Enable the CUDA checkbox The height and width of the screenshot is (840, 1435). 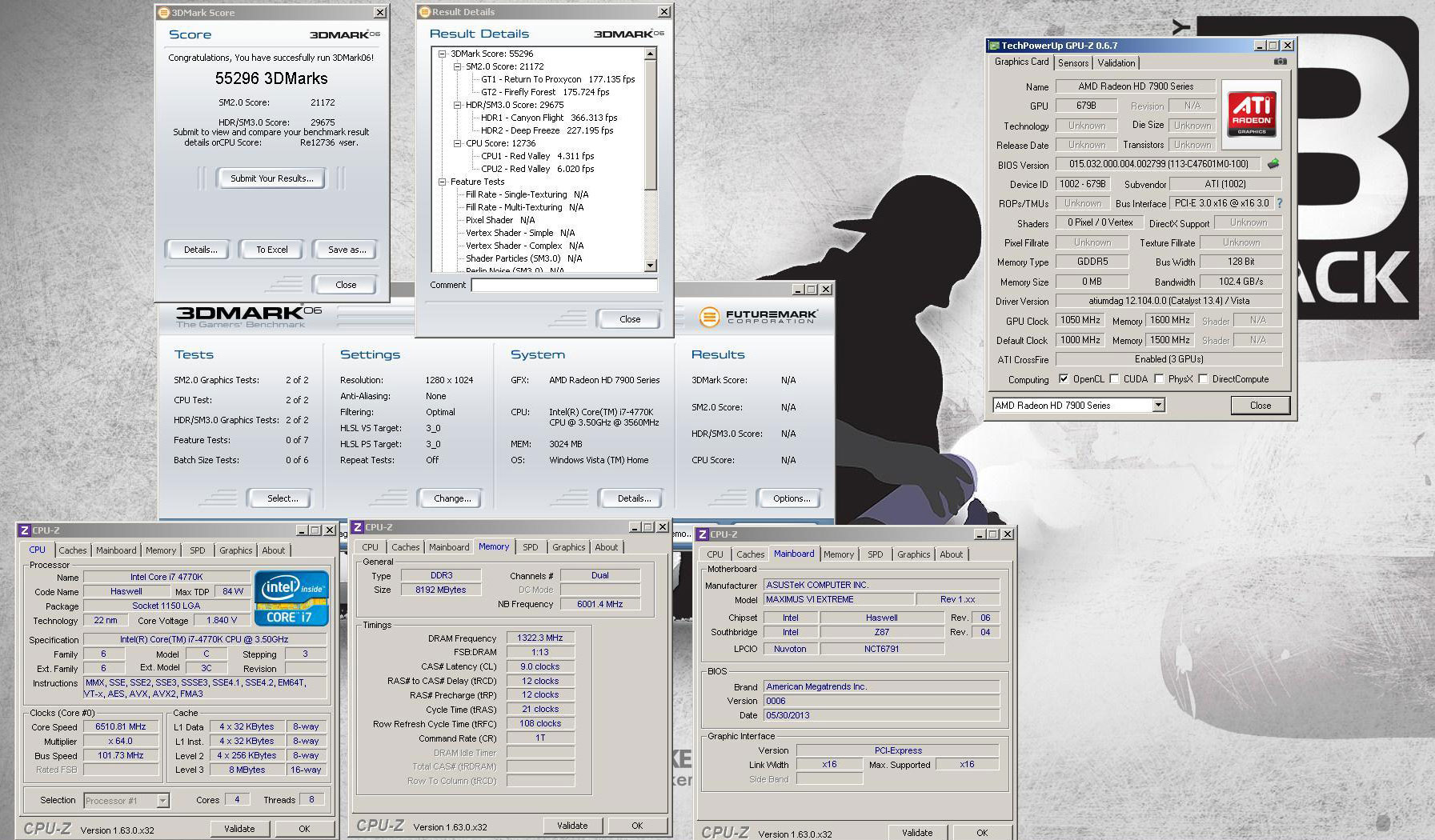pyautogui.click(x=1114, y=379)
